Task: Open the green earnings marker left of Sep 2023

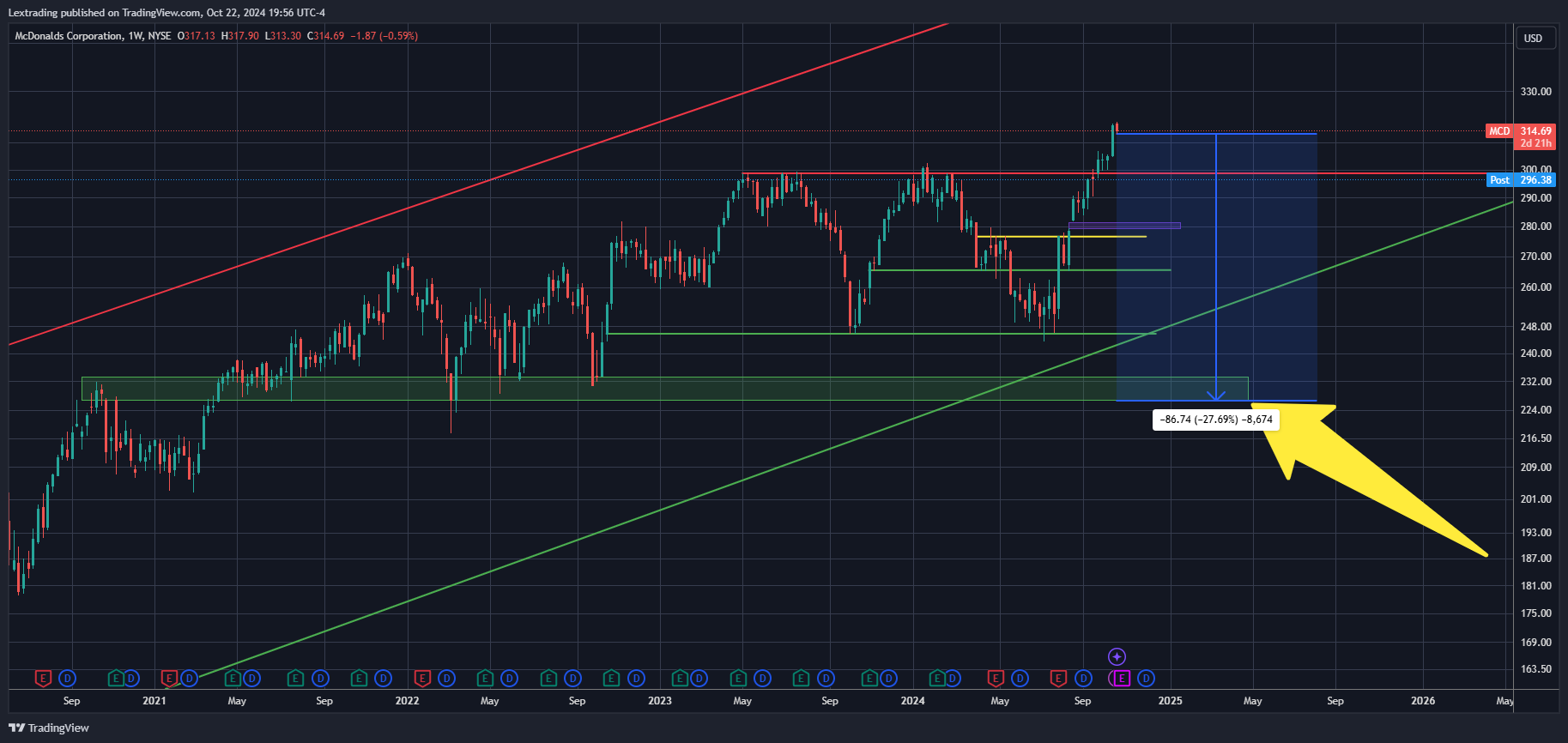Action: (x=801, y=679)
